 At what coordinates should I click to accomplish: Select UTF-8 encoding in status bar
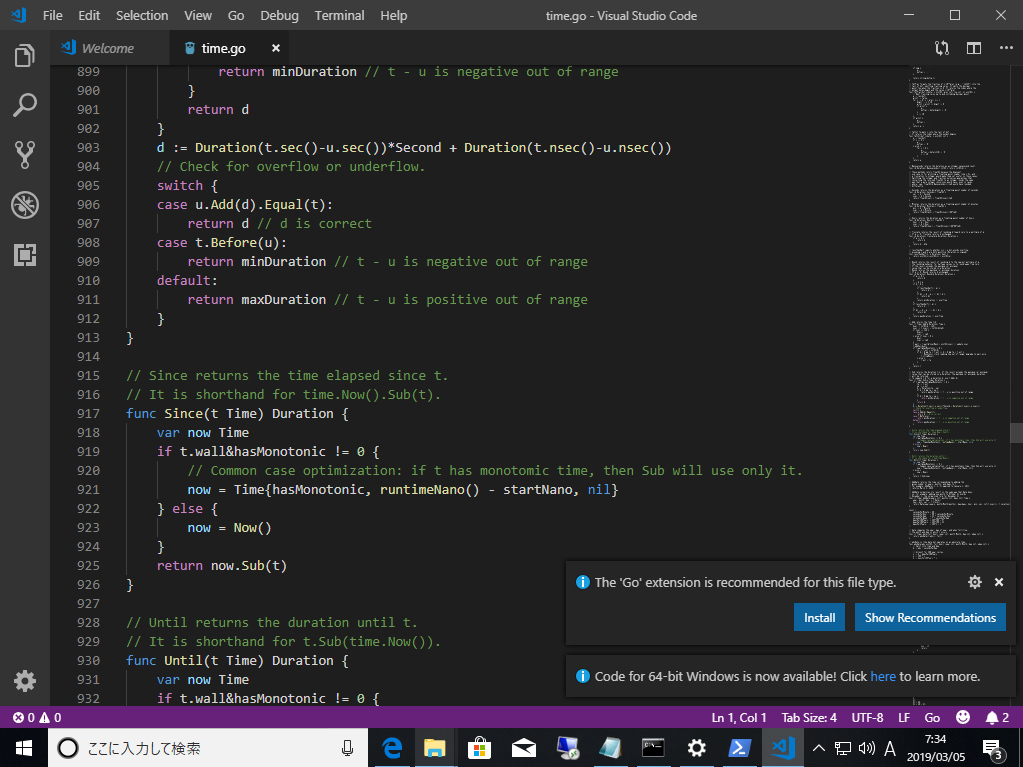tap(867, 717)
